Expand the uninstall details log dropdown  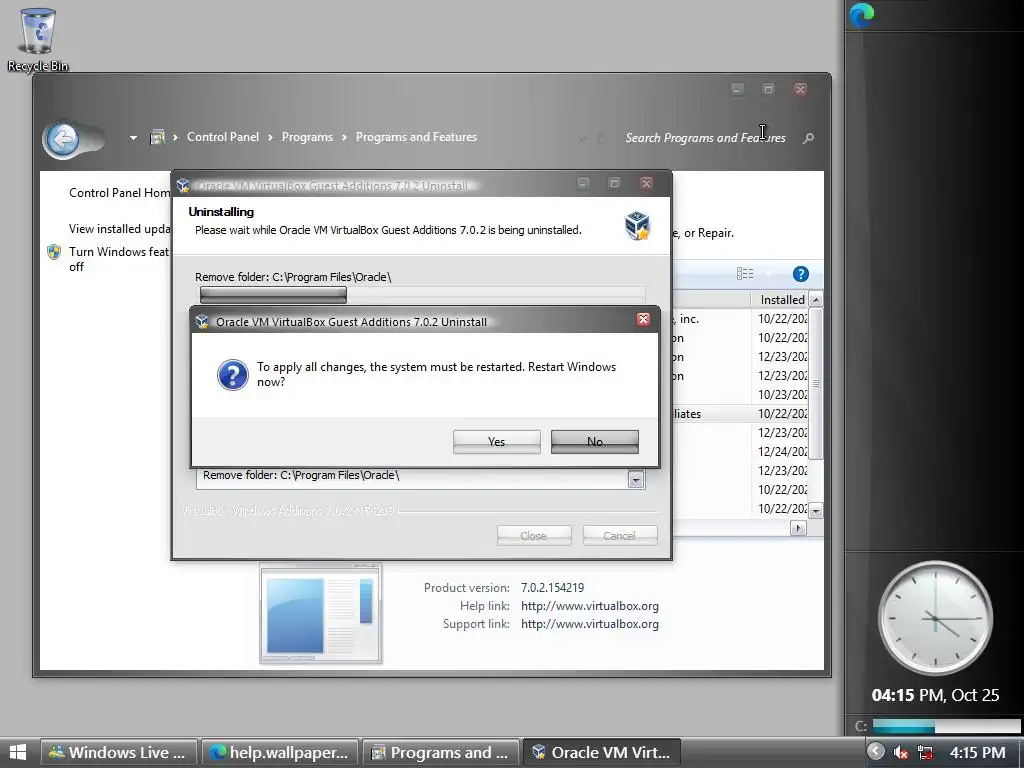coord(635,480)
